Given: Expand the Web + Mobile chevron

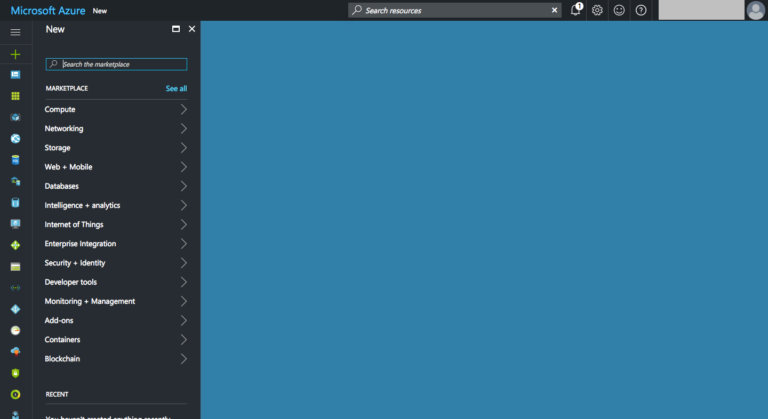Looking at the screenshot, I should pyautogui.click(x=184, y=167).
